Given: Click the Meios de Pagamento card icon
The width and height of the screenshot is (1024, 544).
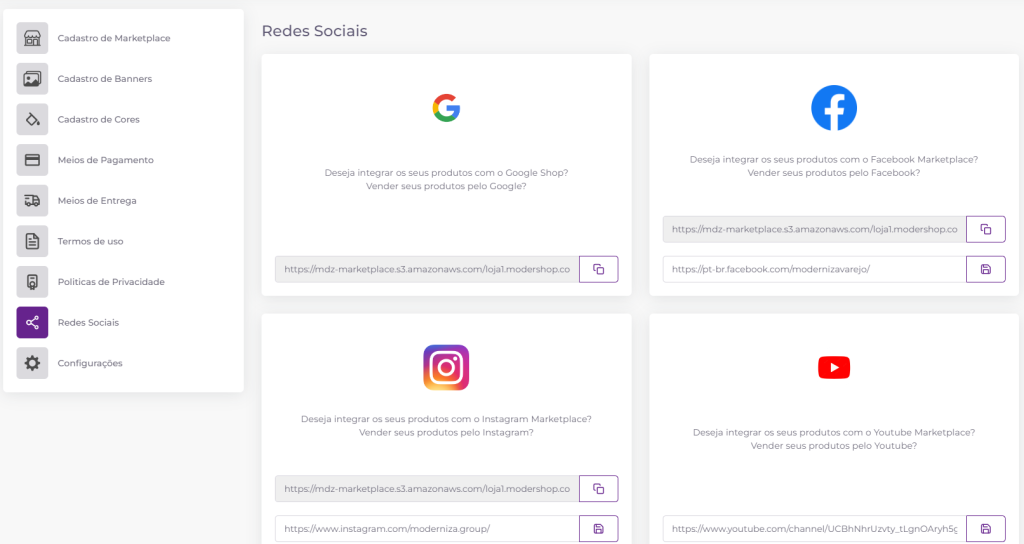Looking at the screenshot, I should (32, 160).
